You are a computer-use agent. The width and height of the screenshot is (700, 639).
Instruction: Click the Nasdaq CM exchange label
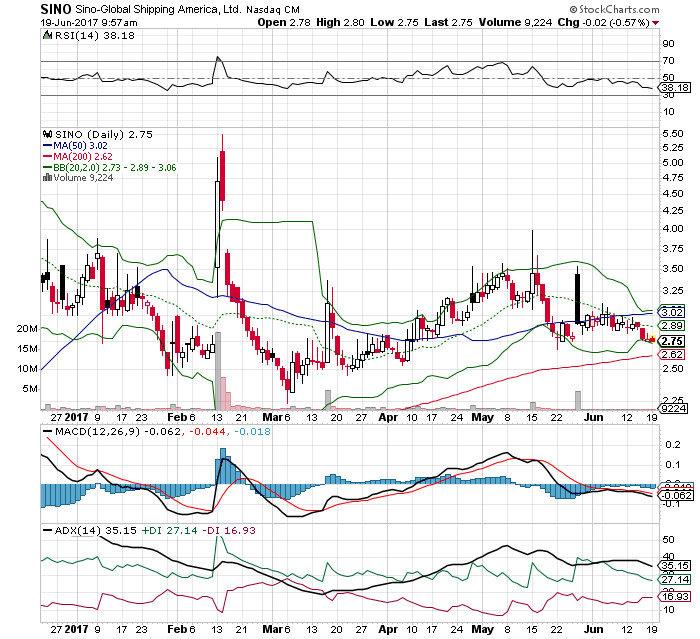tap(273, 9)
